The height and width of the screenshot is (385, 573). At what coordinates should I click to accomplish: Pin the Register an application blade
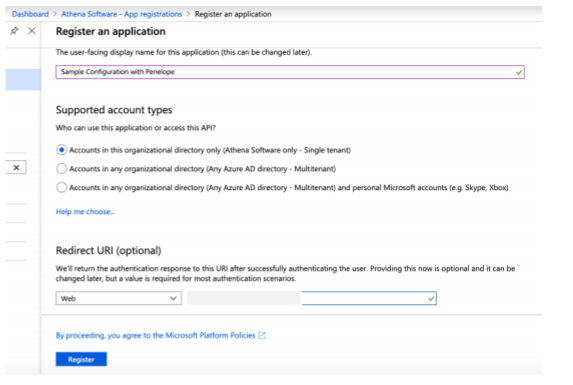tap(14, 31)
